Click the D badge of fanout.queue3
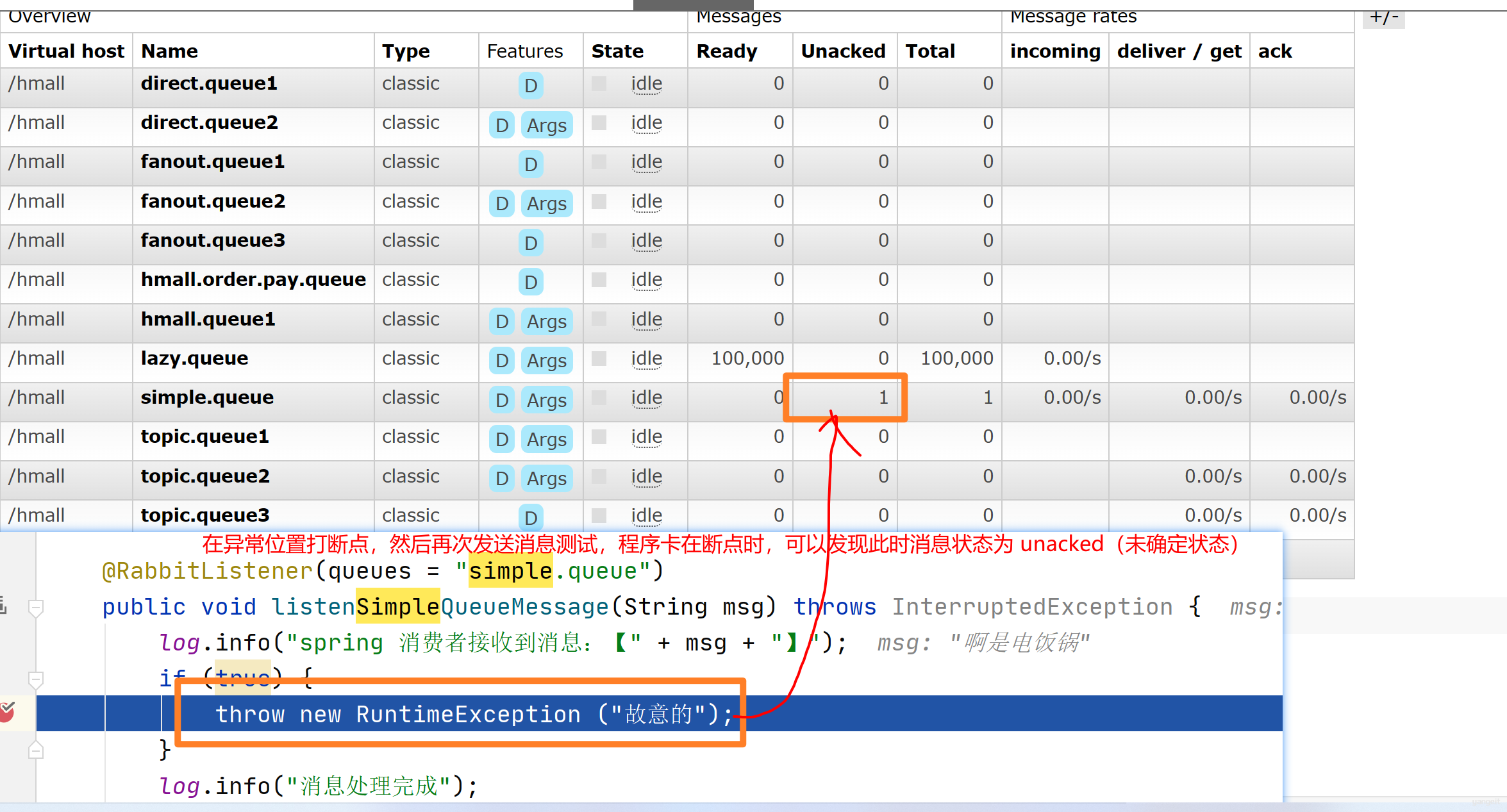 point(531,243)
